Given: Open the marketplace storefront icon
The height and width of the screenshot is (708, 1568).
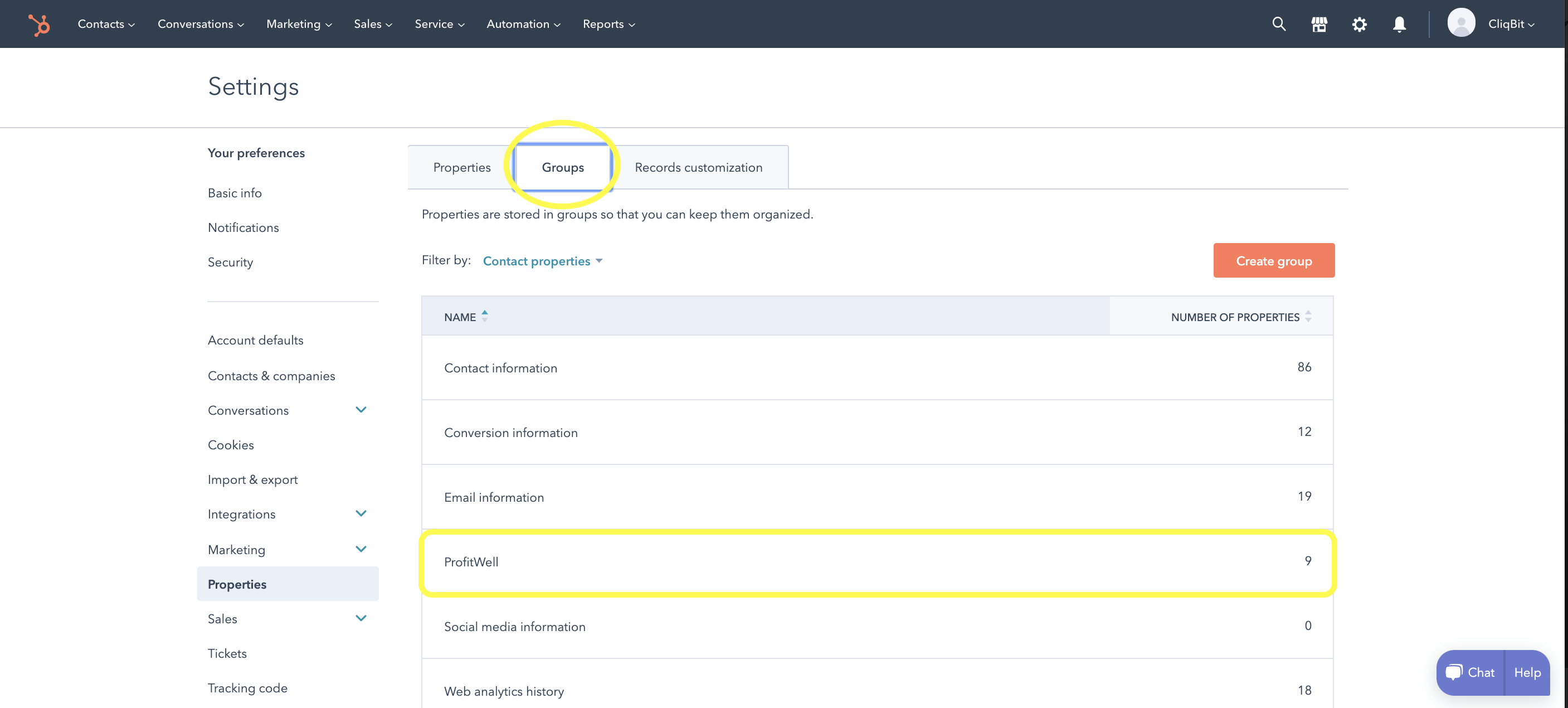Looking at the screenshot, I should pyautogui.click(x=1318, y=25).
